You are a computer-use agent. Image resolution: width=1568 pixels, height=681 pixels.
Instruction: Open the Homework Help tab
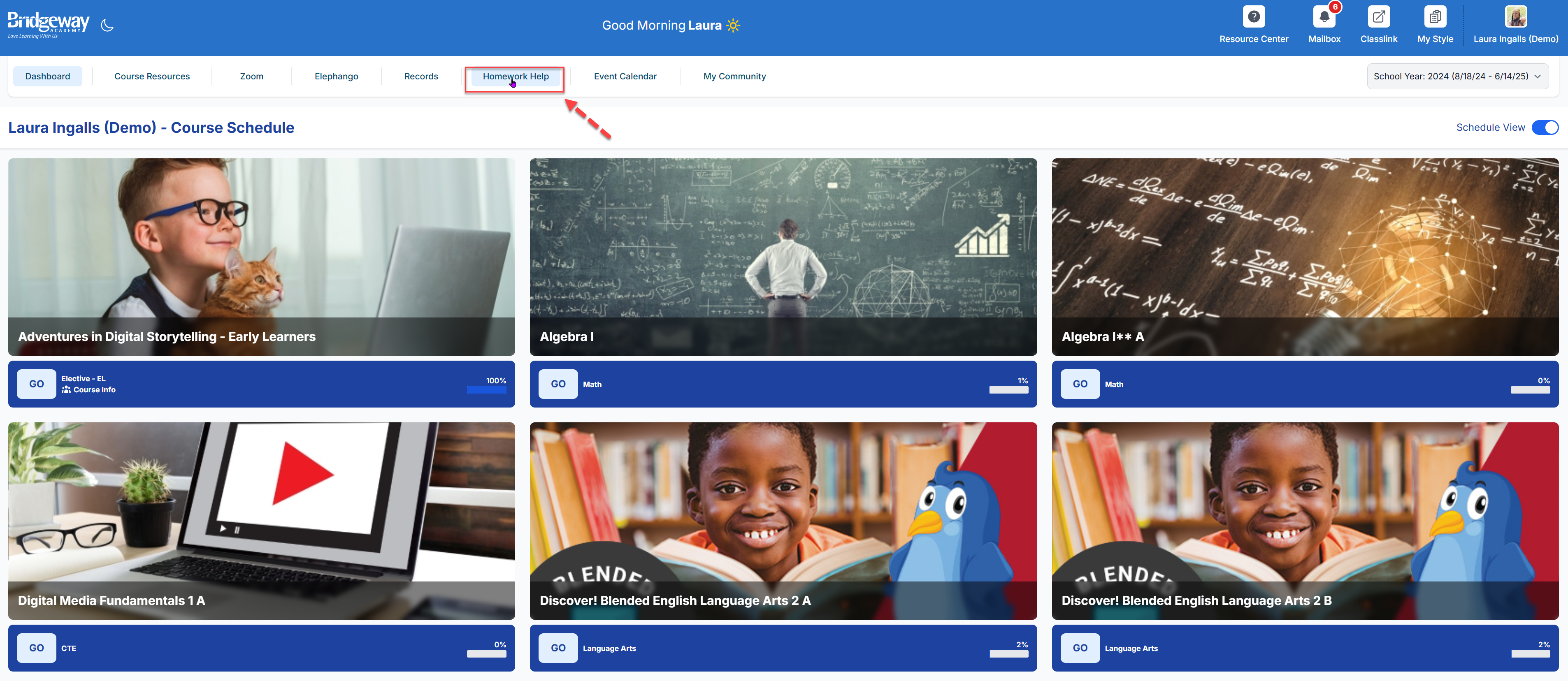(x=515, y=76)
